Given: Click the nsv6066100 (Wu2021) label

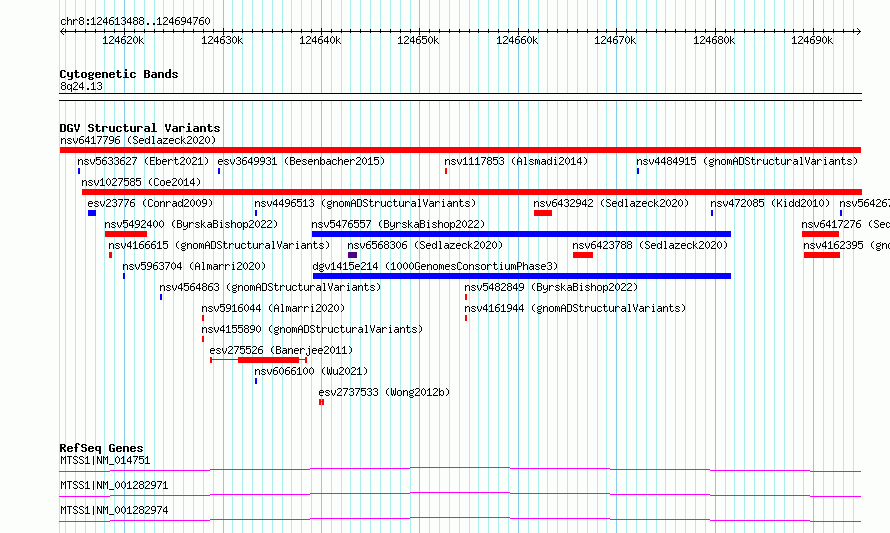Looking at the screenshot, I should click(x=311, y=371).
